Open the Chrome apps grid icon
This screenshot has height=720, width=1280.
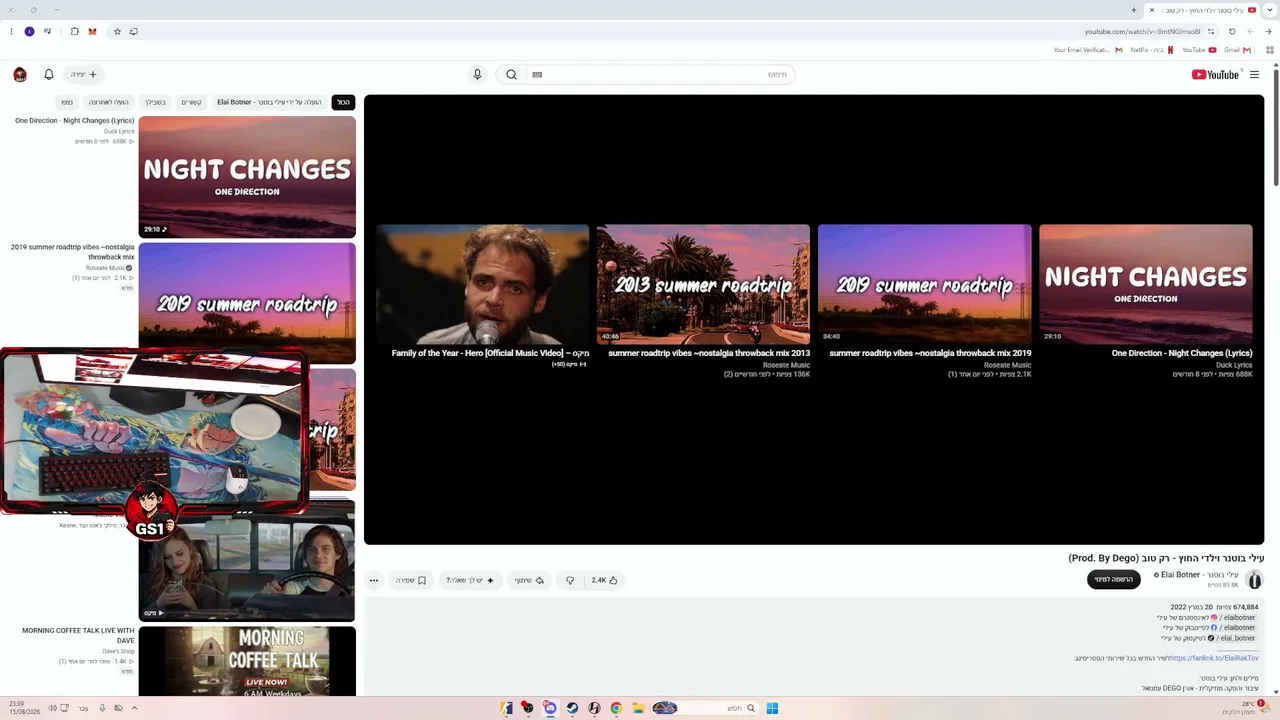coord(1270,50)
